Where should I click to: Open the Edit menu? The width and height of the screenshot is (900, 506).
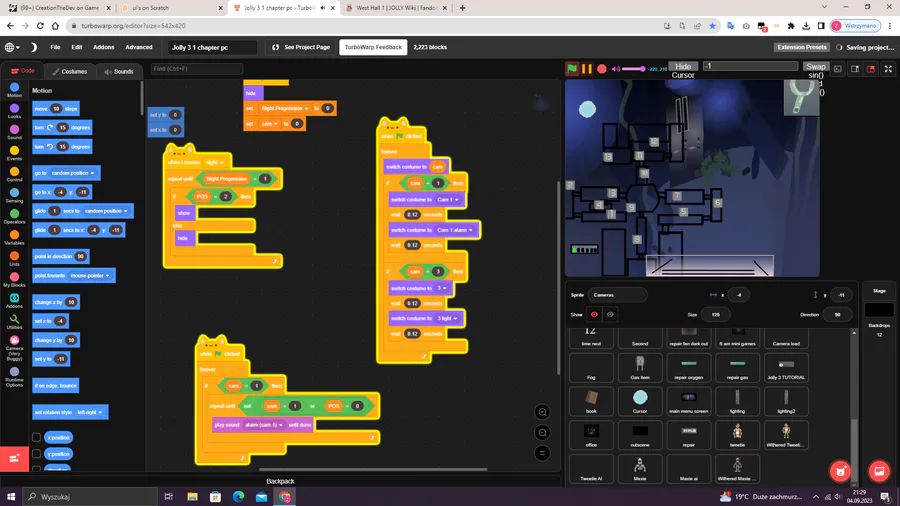76,47
